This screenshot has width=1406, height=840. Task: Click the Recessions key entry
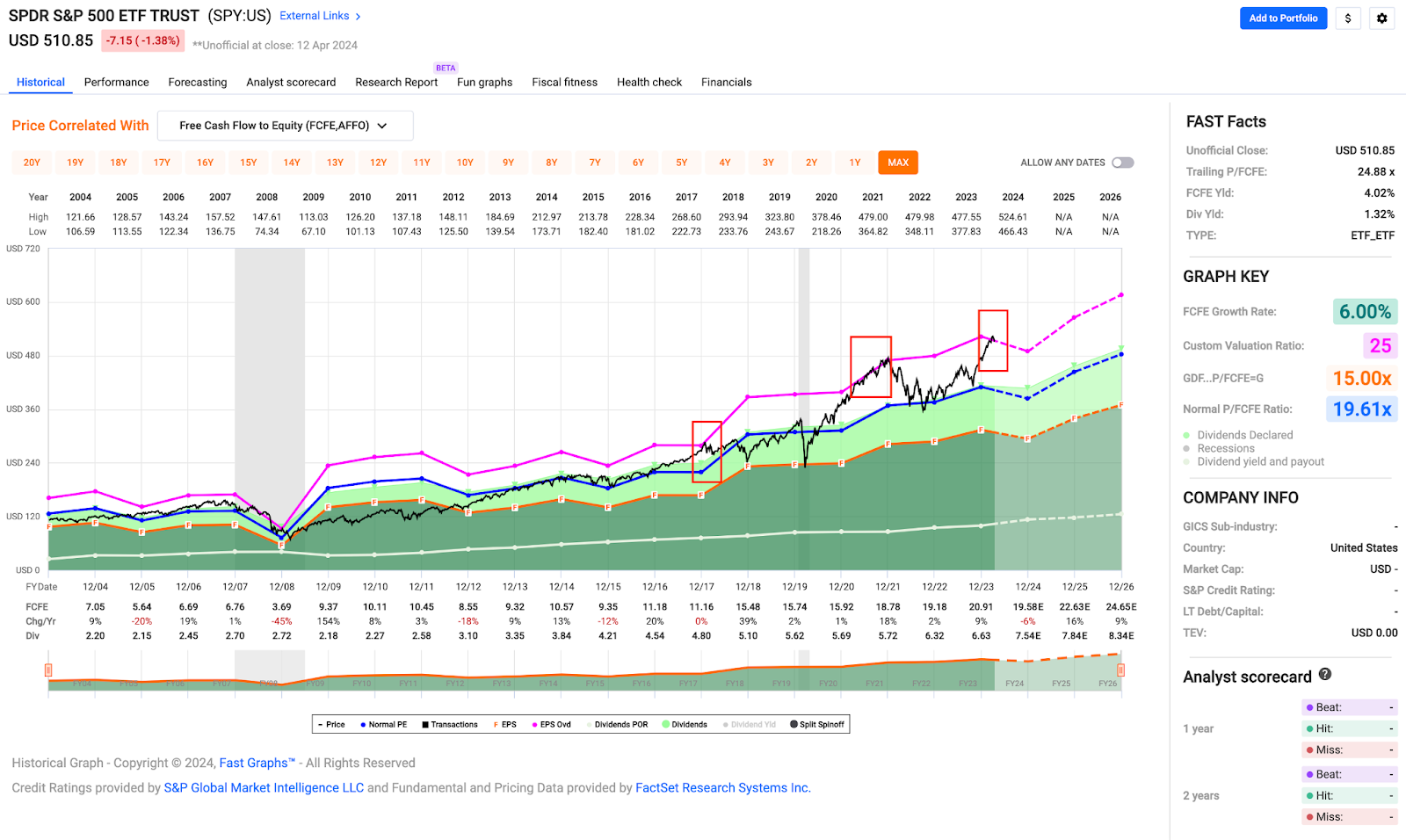[x=1219, y=448]
